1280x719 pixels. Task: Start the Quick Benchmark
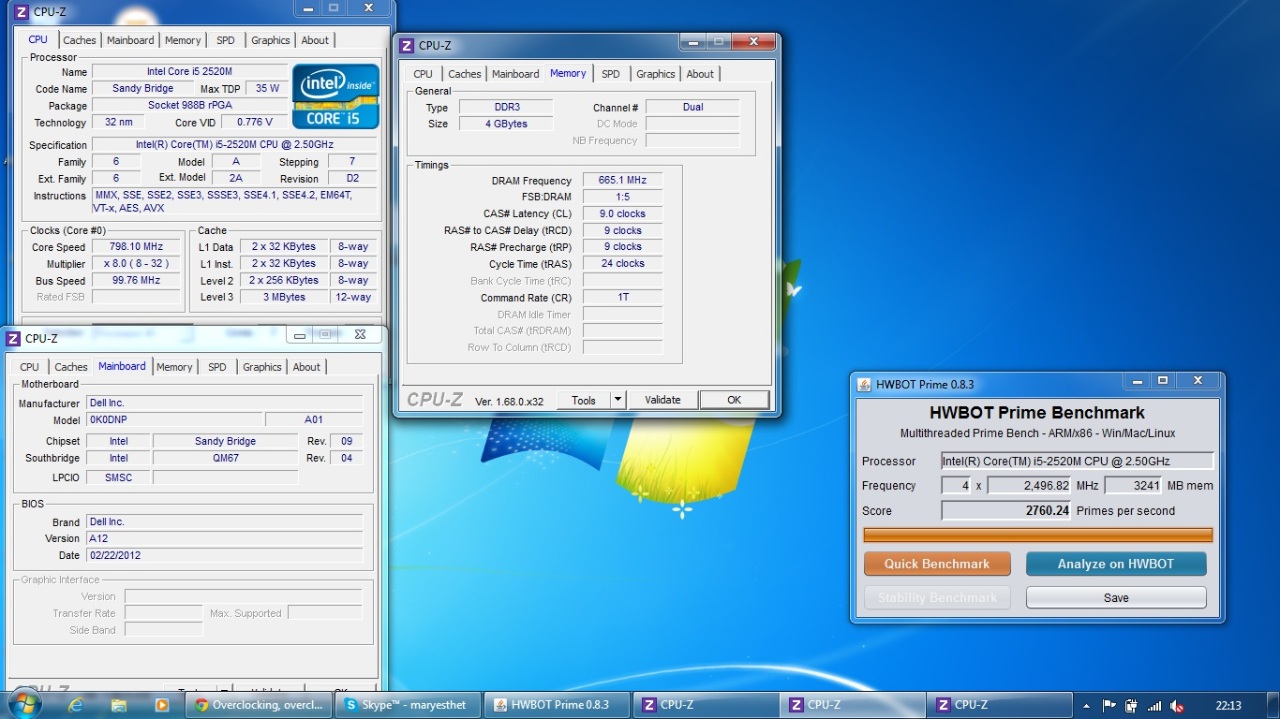(937, 564)
